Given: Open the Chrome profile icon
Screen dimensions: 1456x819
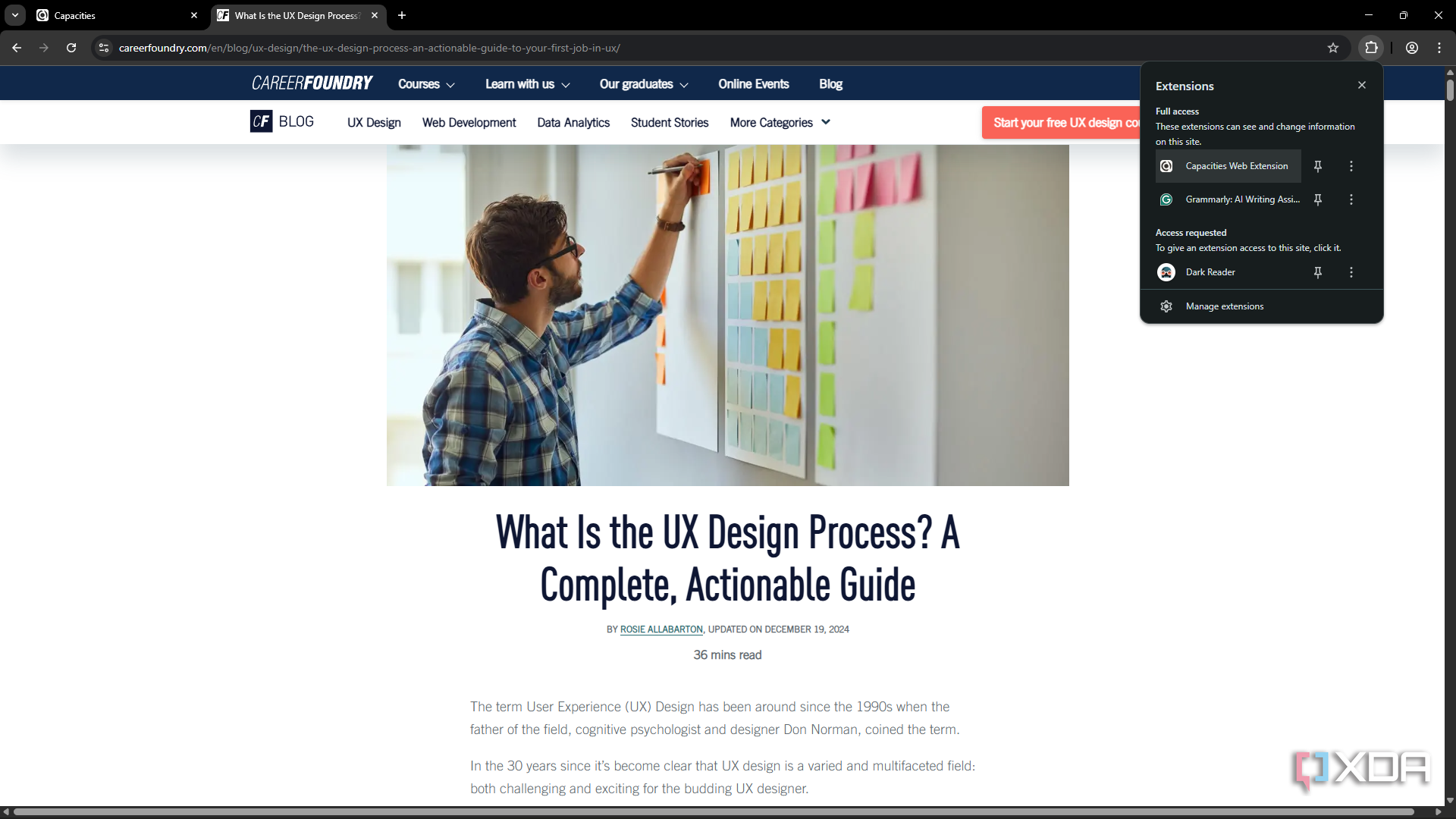Looking at the screenshot, I should pos(1412,48).
